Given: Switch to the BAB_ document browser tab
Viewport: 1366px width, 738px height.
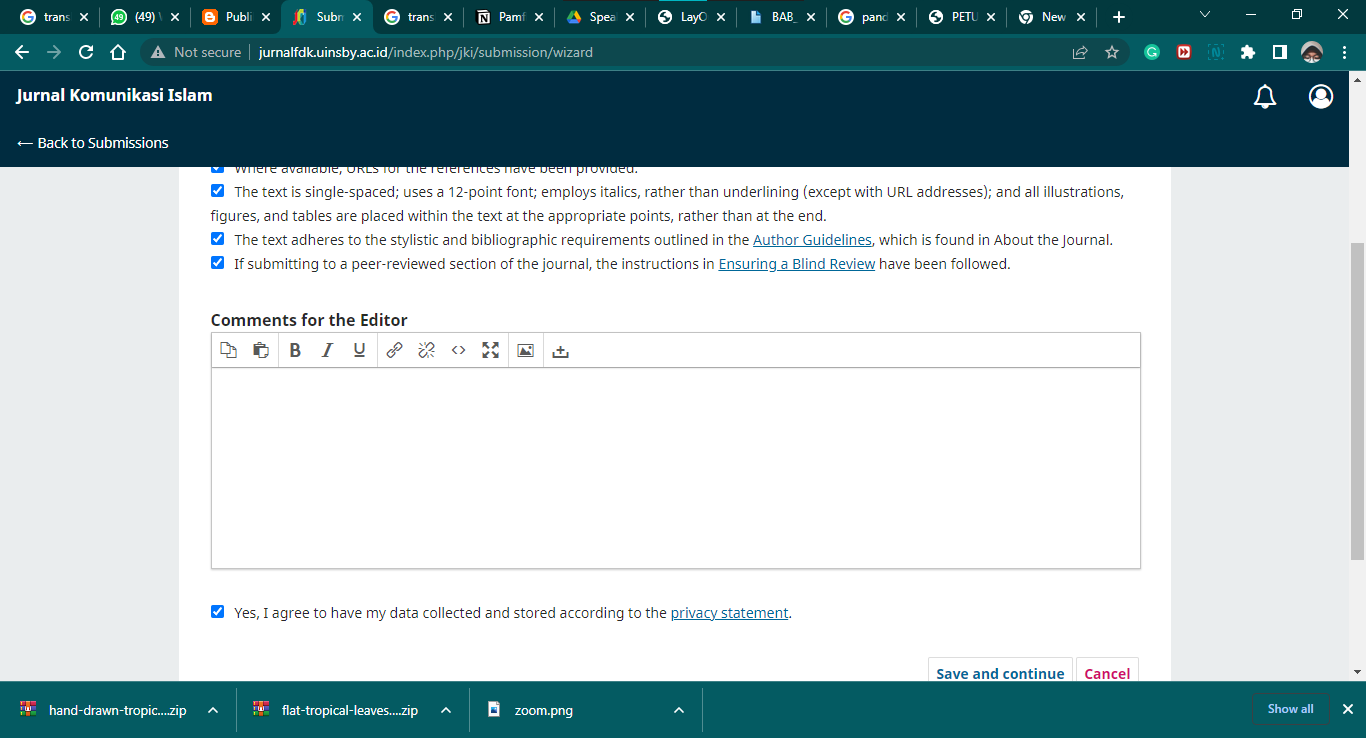Looking at the screenshot, I should point(781,17).
